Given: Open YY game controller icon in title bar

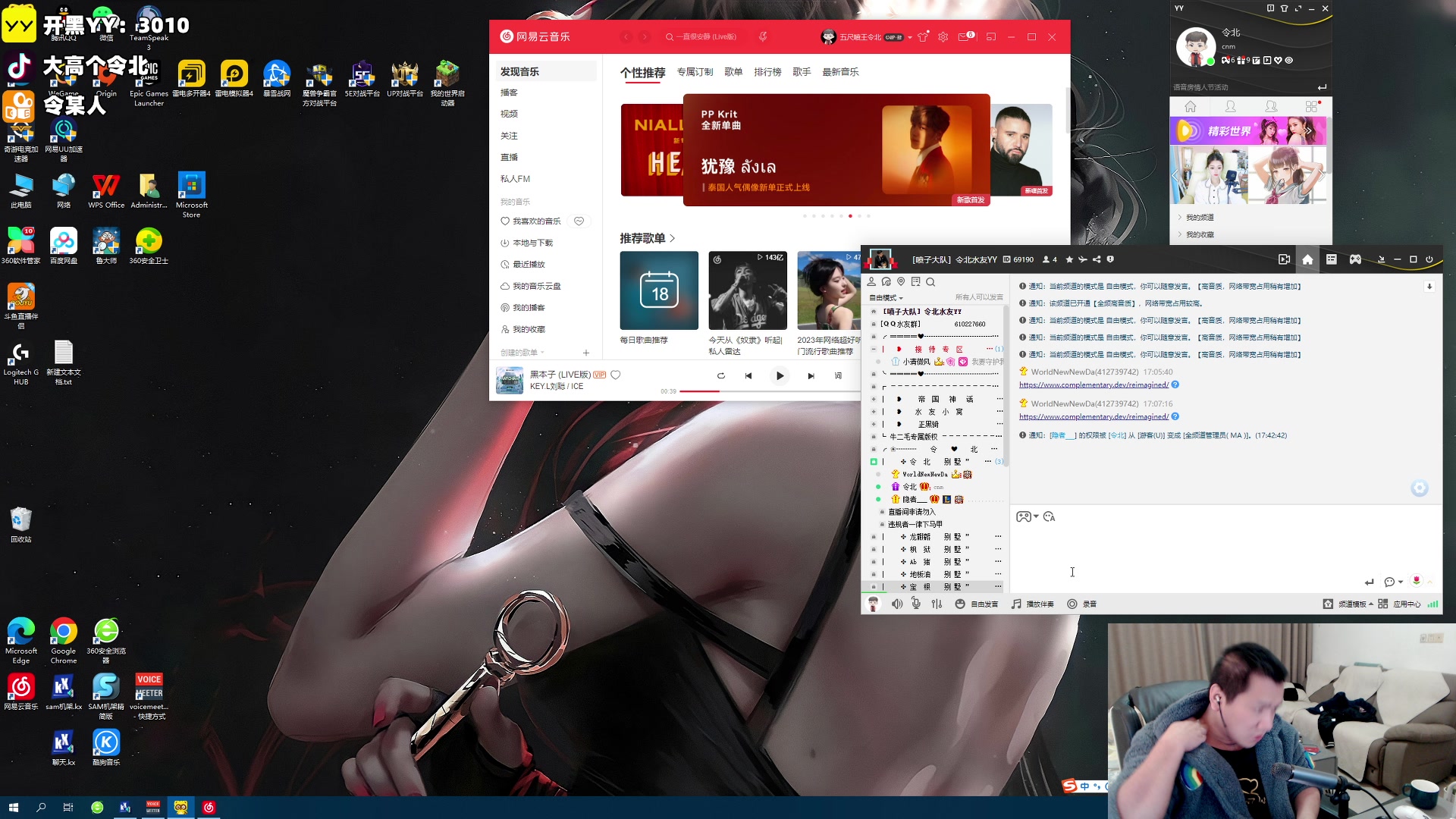Looking at the screenshot, I should 1355,259.
